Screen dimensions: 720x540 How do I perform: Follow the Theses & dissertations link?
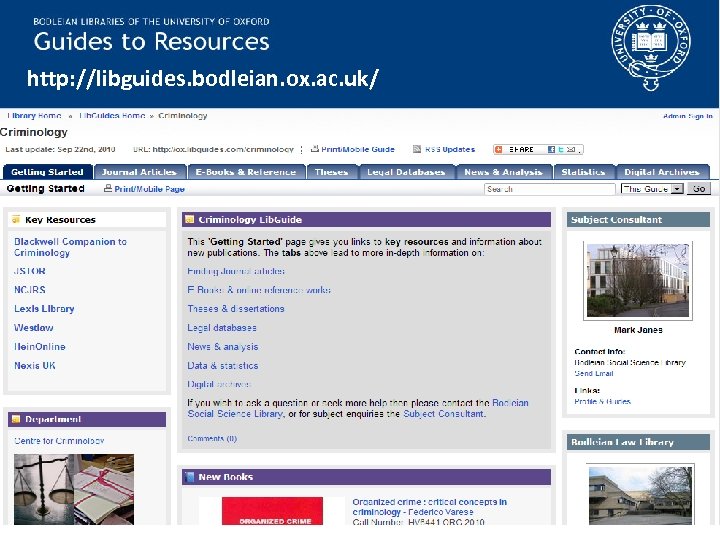236,309
